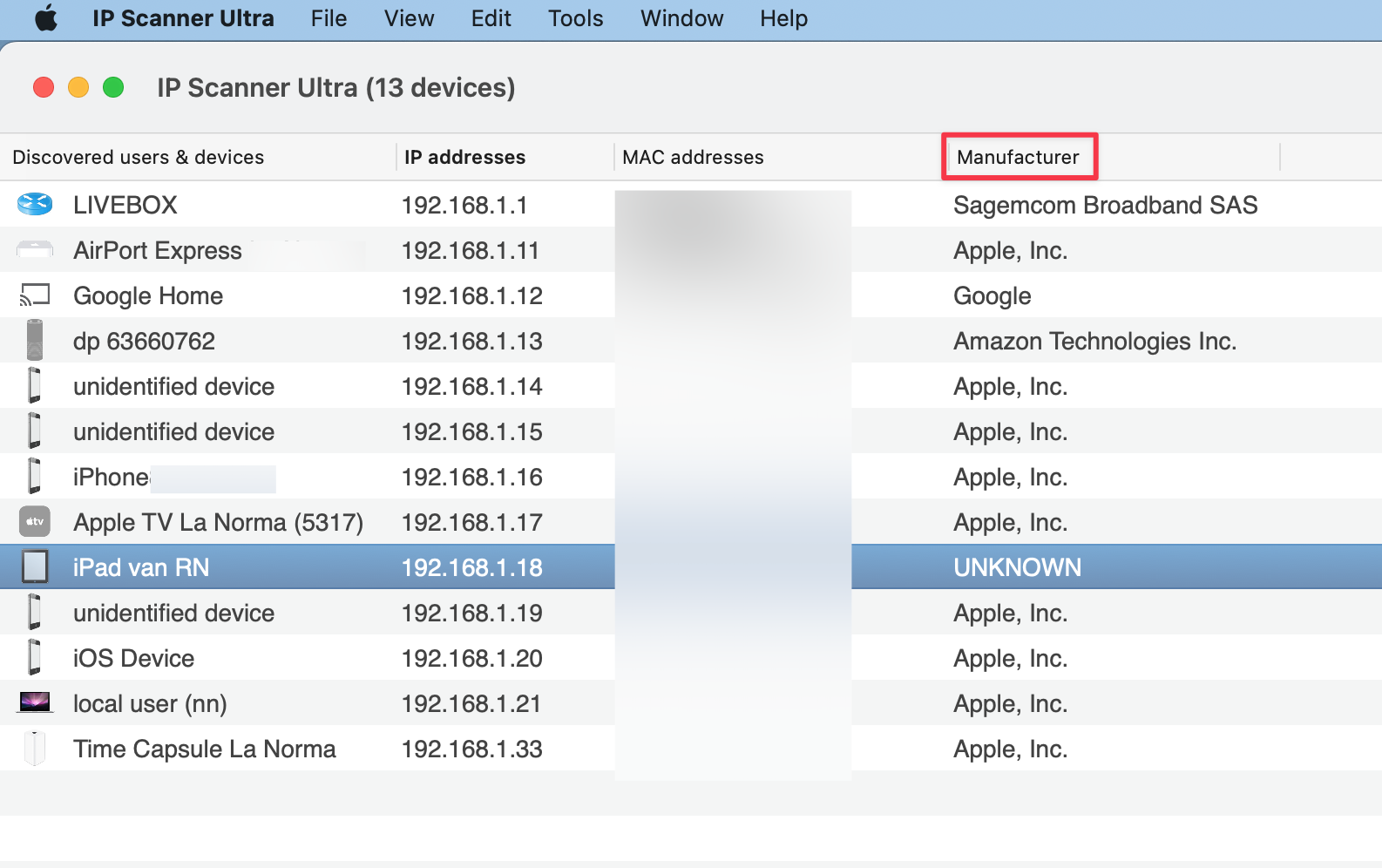Viewport: 1382px width, 868px height.
Task: Click the UNKNOWN manufacturer cell
Action: coord(1017,567)
